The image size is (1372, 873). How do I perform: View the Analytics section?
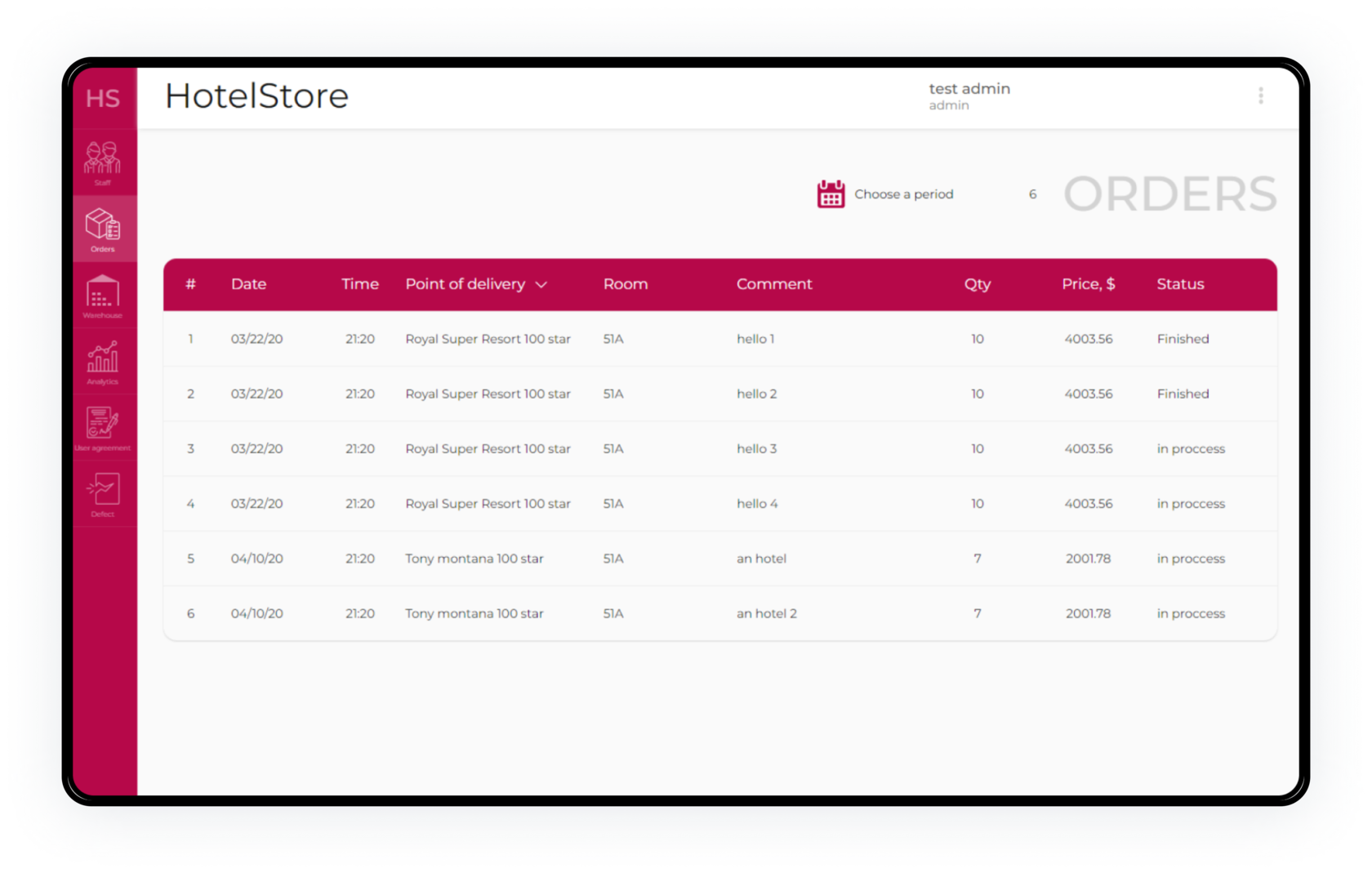tap(103, 362)
